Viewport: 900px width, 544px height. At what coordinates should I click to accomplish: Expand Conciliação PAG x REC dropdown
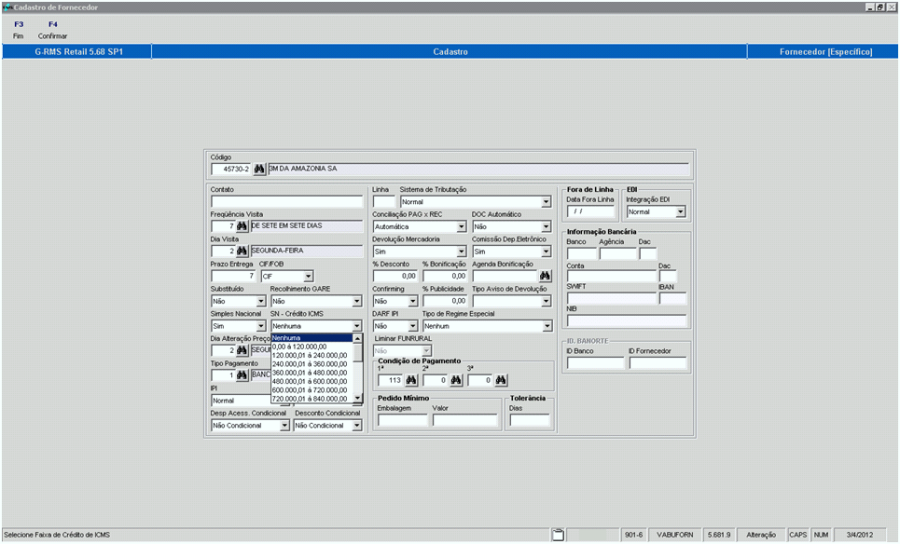click(x=461, y=227)
